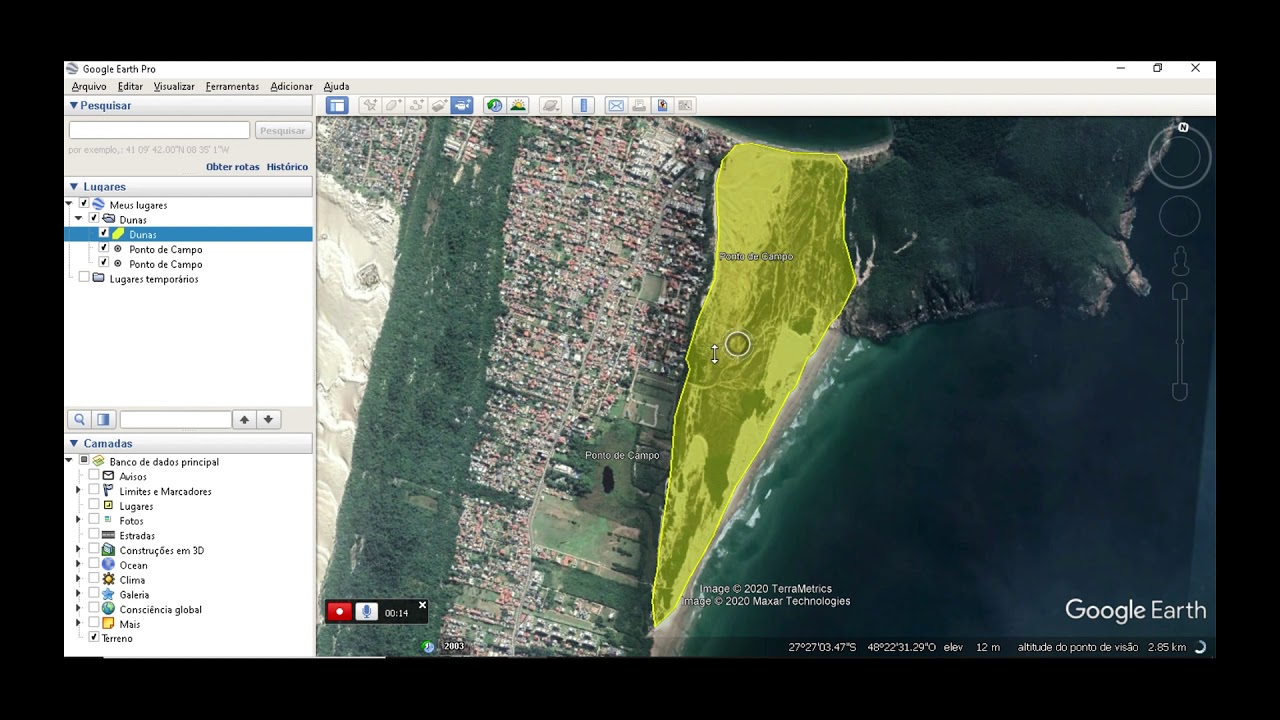Open the Ferramentas menu

232,87
